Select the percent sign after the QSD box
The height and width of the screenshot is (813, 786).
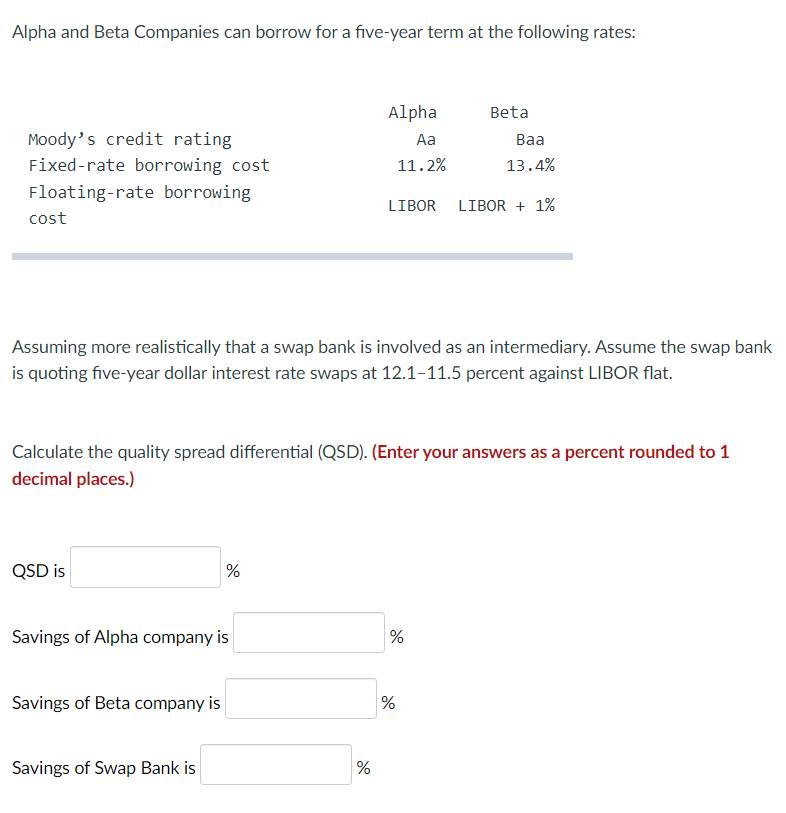(231, 570)
